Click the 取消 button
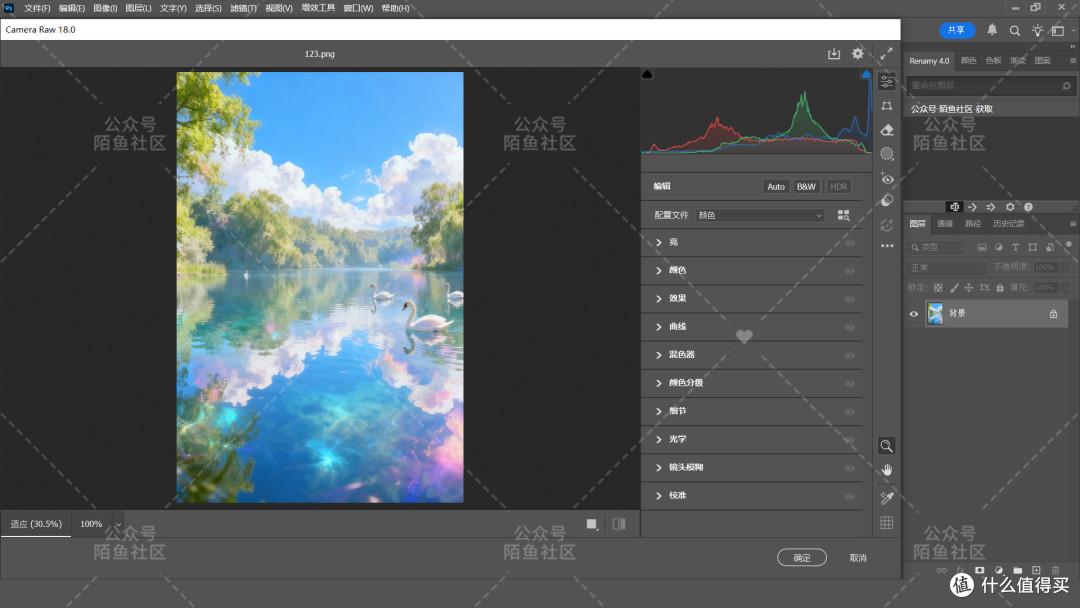The image size is (1080, 608). click(858, 558)
